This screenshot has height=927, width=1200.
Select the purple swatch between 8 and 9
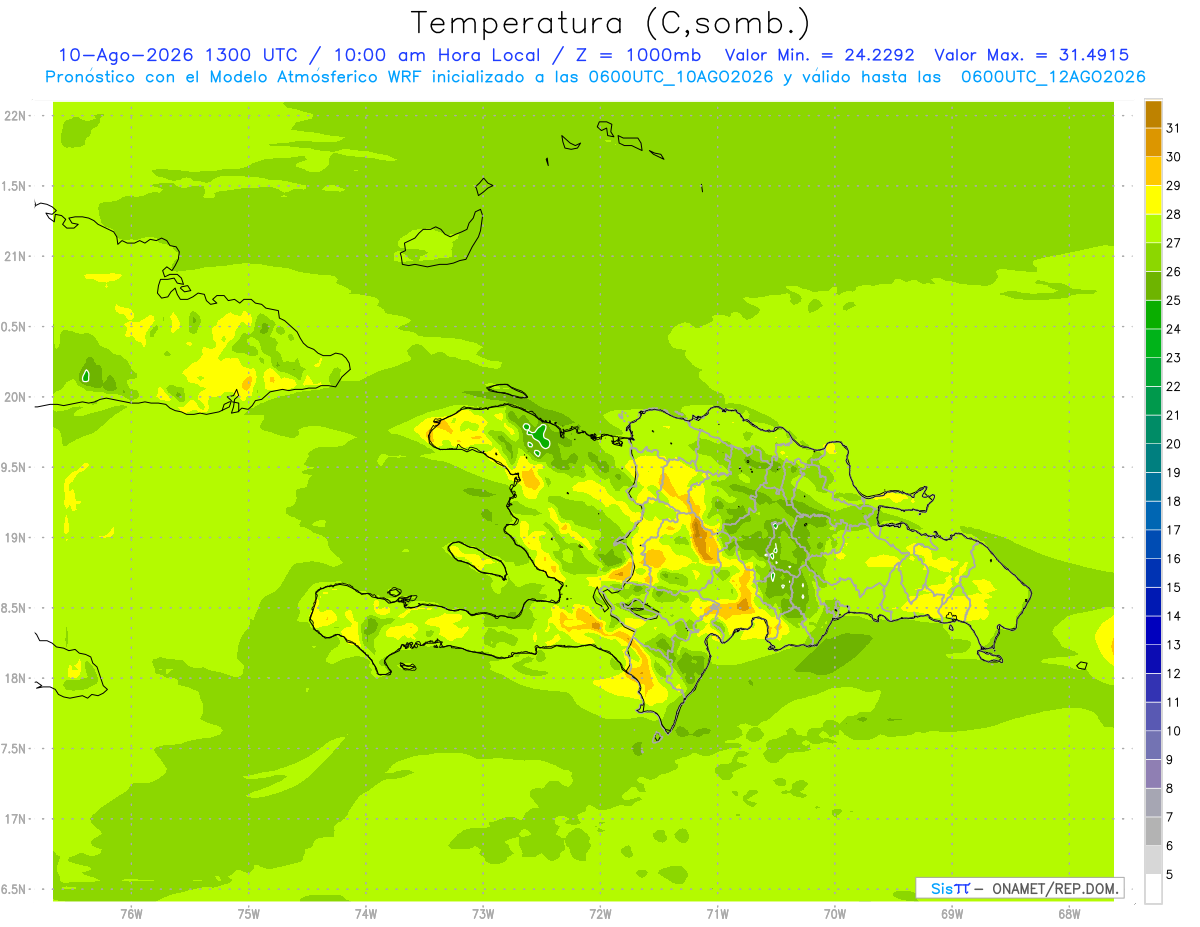(1153, 774)
